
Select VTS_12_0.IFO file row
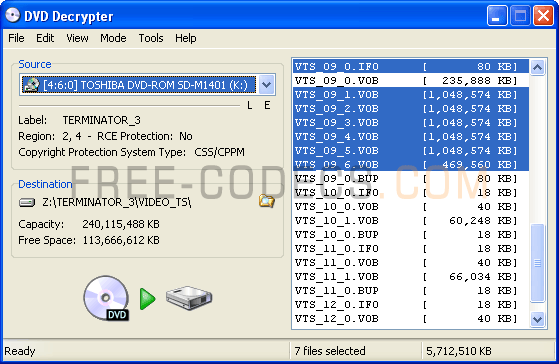coord(411,304)
